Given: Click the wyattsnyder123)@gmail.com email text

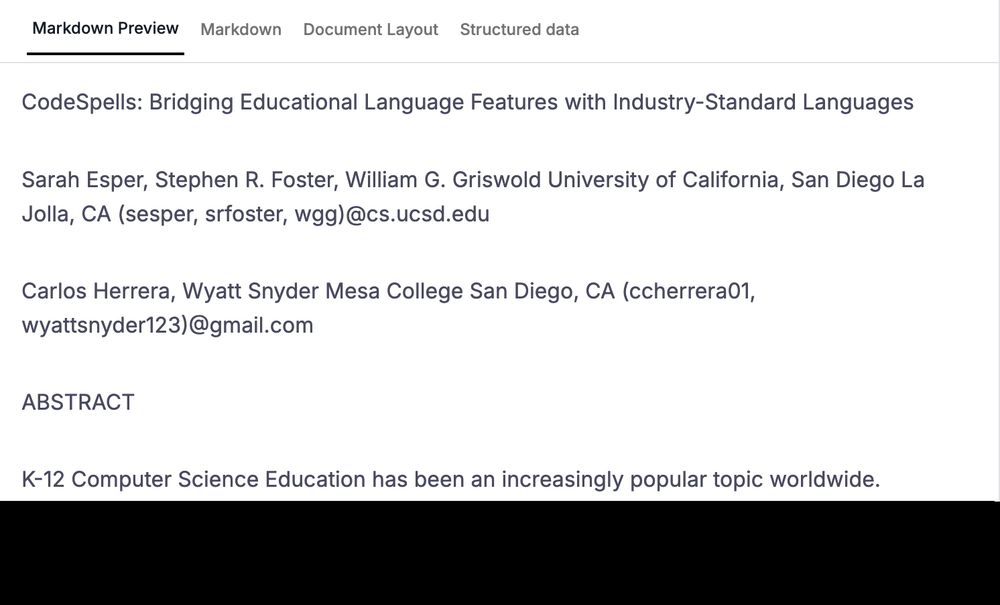Looking at the screenshot, I should pyautogui.click(x=168, y=325).
